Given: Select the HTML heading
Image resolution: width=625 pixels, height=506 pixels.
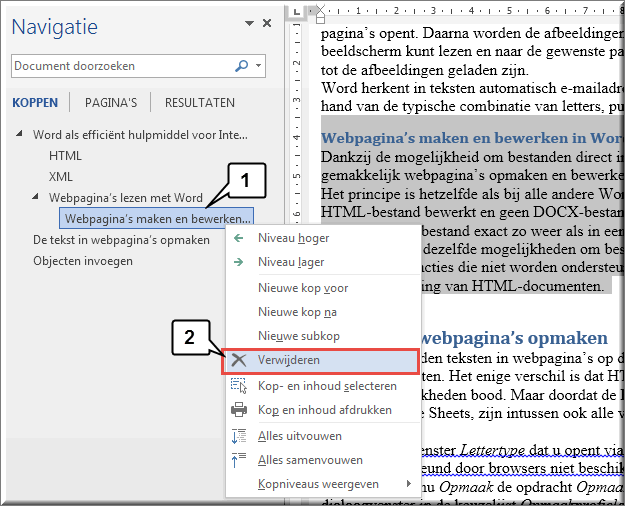Looking at the screenshot, I should 65,156.
